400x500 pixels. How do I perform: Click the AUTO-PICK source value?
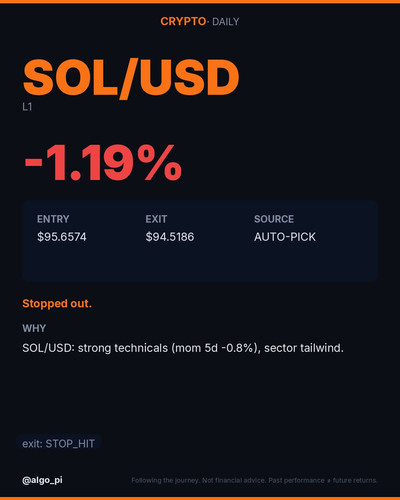pyautogui.click(x=285, y=237)
